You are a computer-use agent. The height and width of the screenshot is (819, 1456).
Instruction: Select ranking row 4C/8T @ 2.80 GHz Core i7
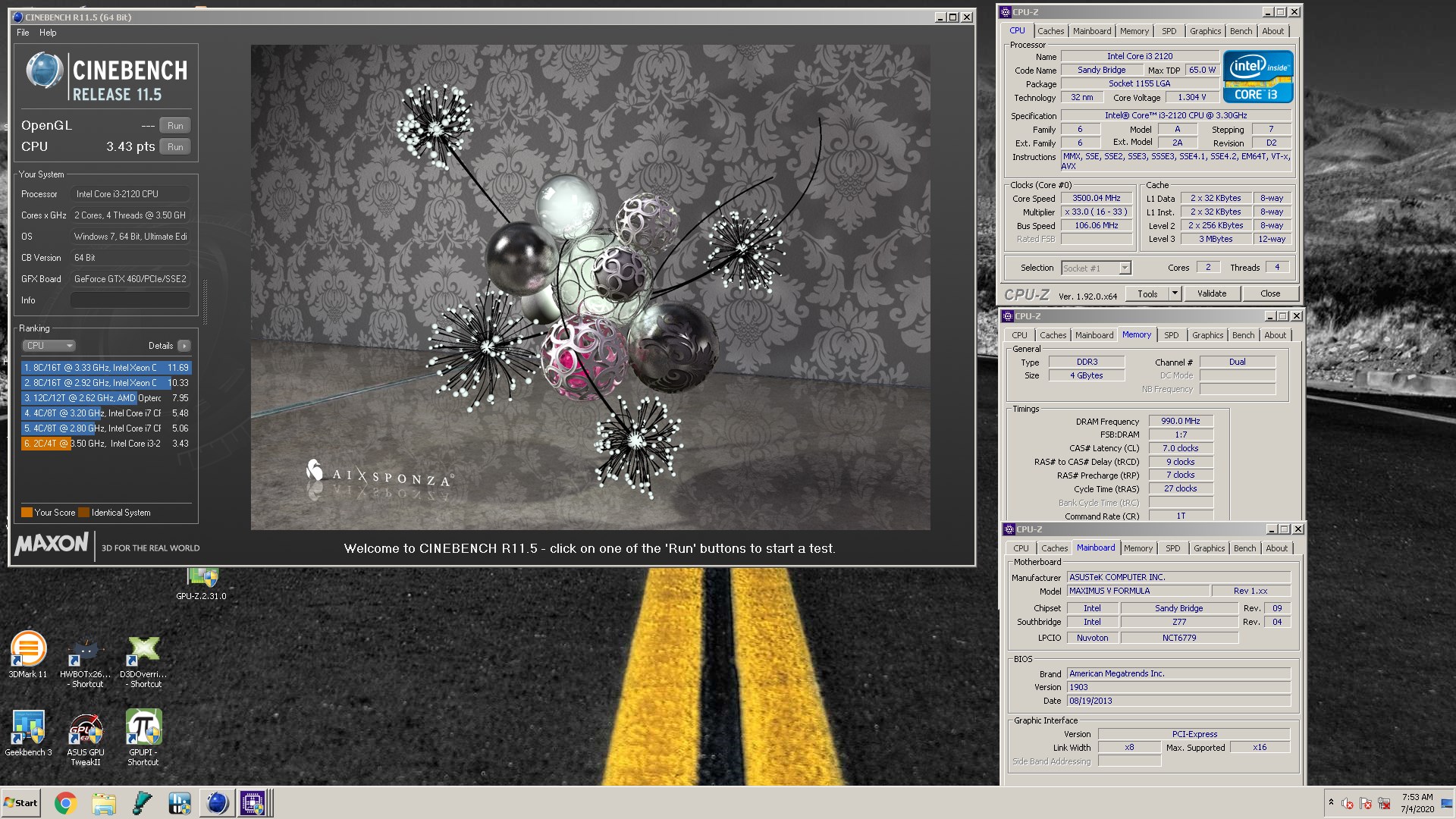click(105, 428)
